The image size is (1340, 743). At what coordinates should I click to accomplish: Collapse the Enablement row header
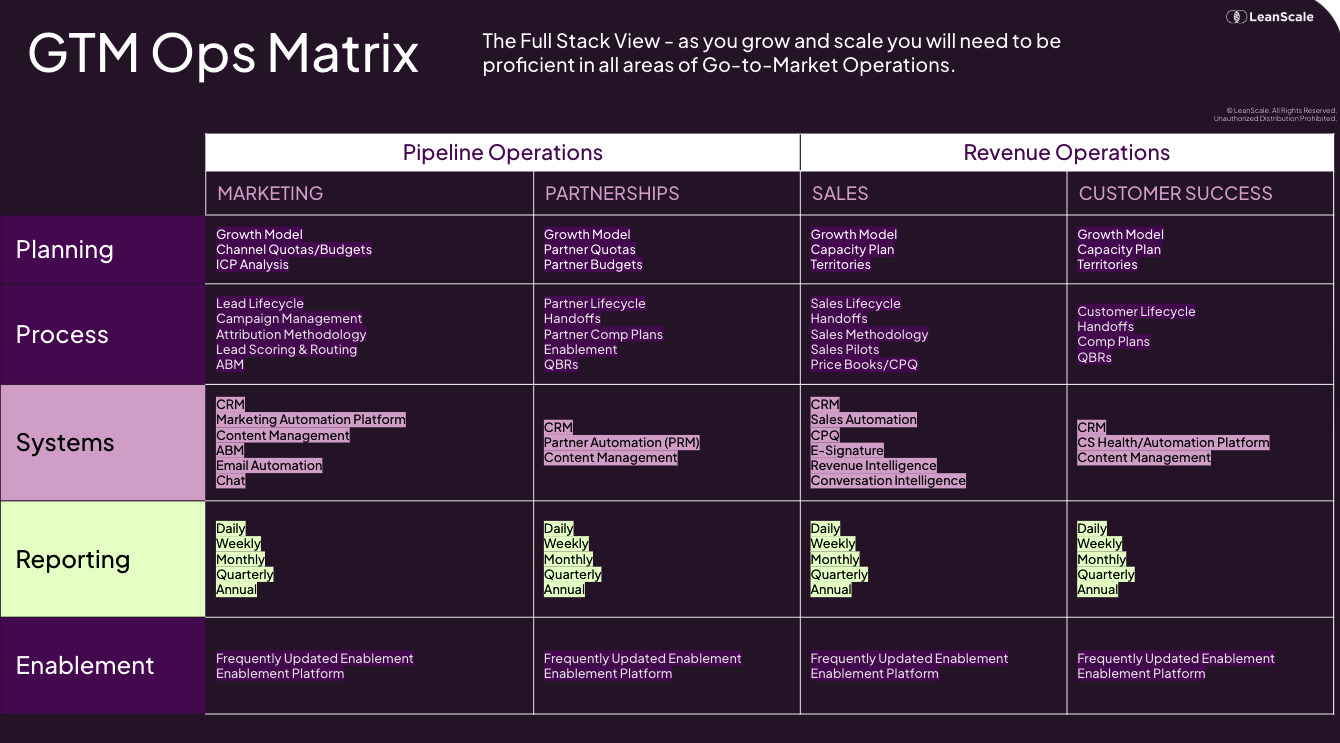(85, 665)
